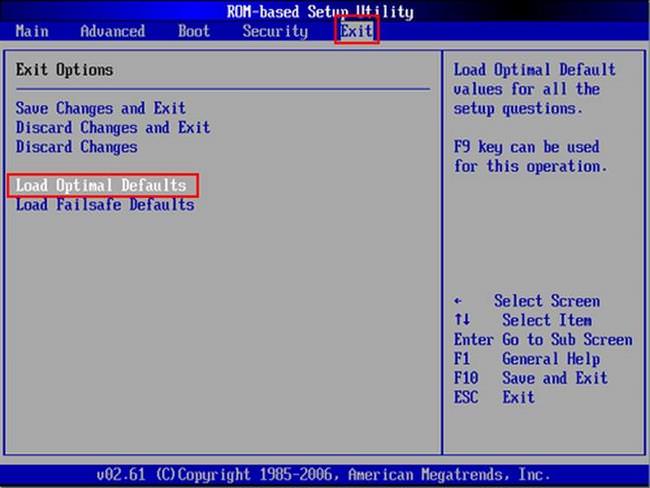Switch to the Advanced tab
650x488 pixels.
tap(112, 32)
